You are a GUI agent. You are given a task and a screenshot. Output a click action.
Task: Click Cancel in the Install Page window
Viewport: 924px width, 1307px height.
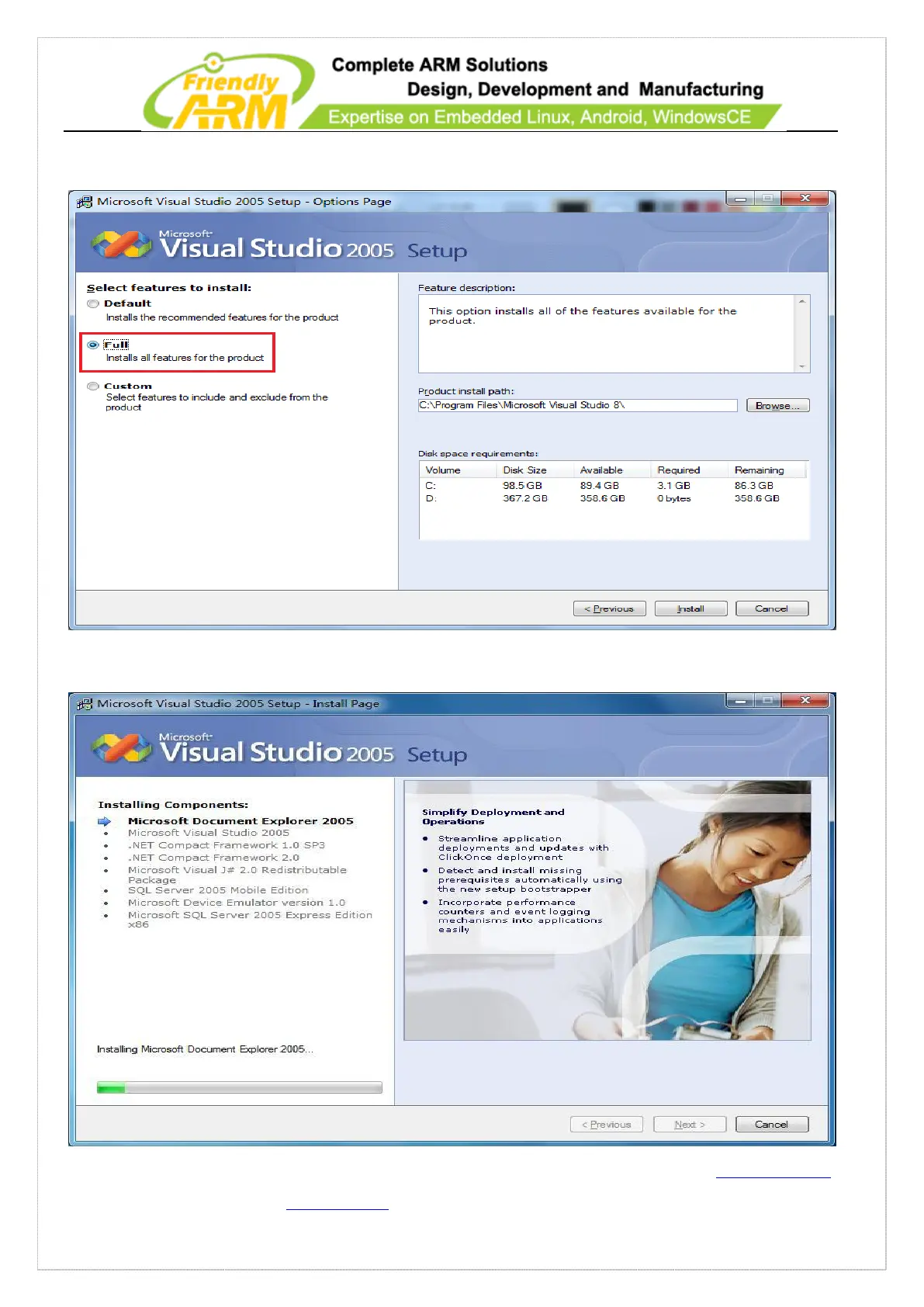point(771,1124)
